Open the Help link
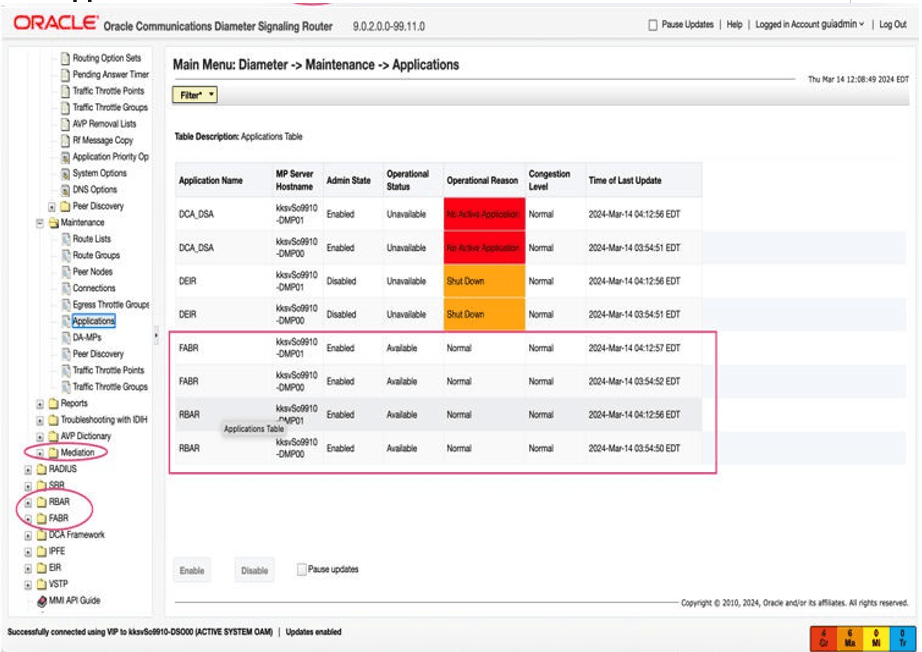The image size is (922, 652). point(734,25)
